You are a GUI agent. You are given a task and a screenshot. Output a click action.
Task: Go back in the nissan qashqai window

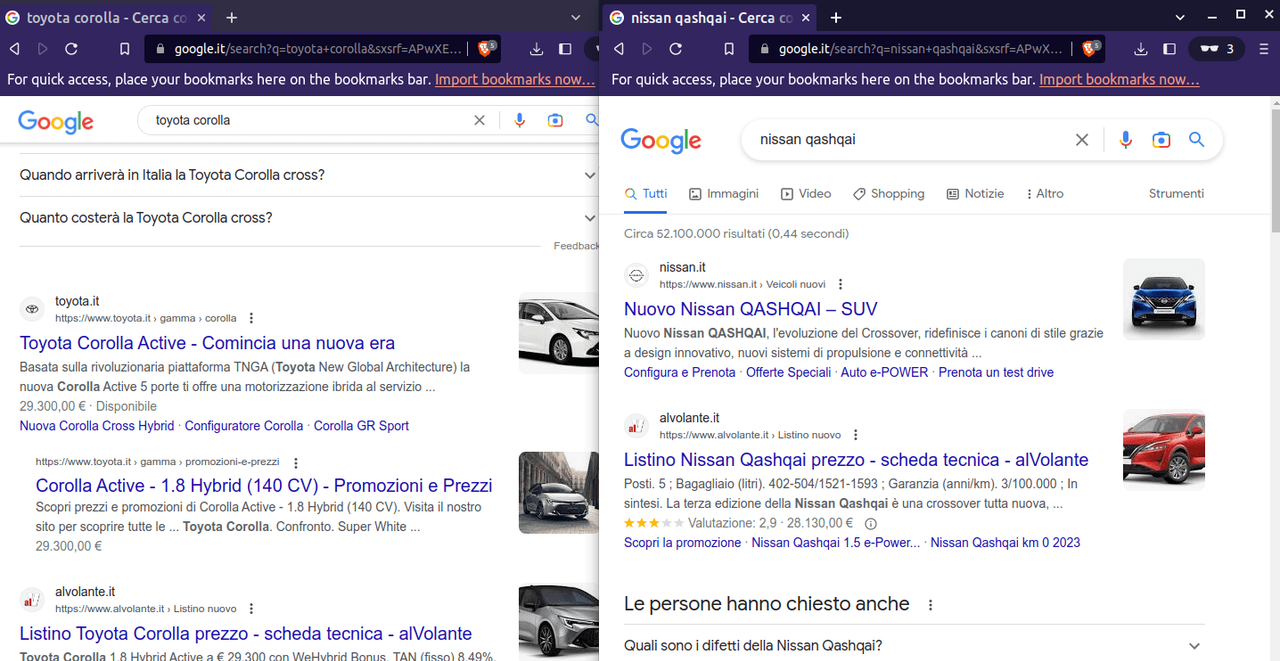(x=619, y=48)
